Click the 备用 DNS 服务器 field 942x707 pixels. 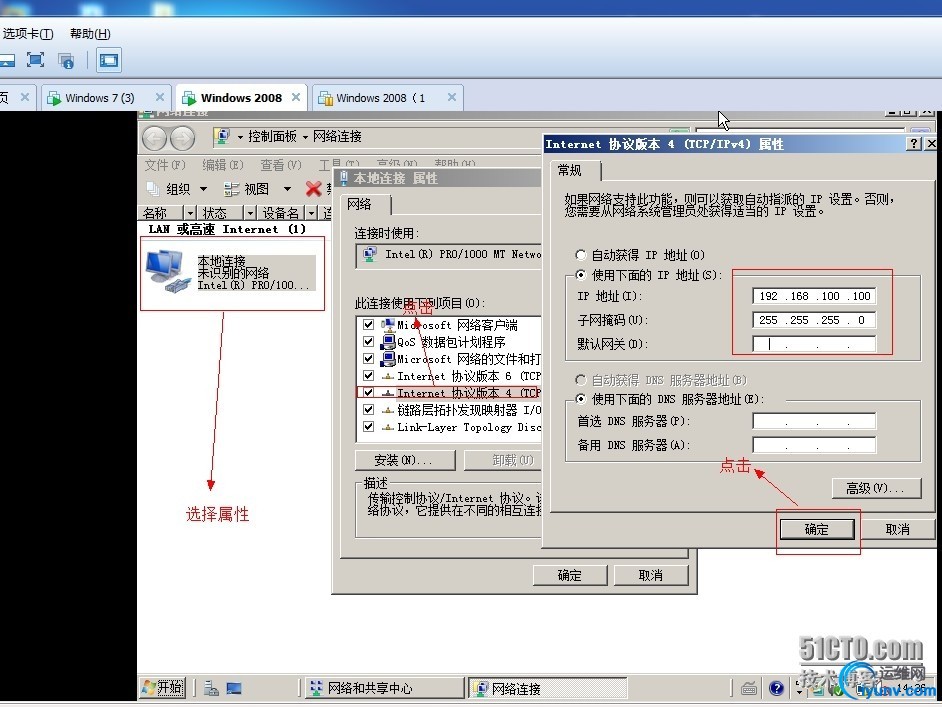click(813, 445)
